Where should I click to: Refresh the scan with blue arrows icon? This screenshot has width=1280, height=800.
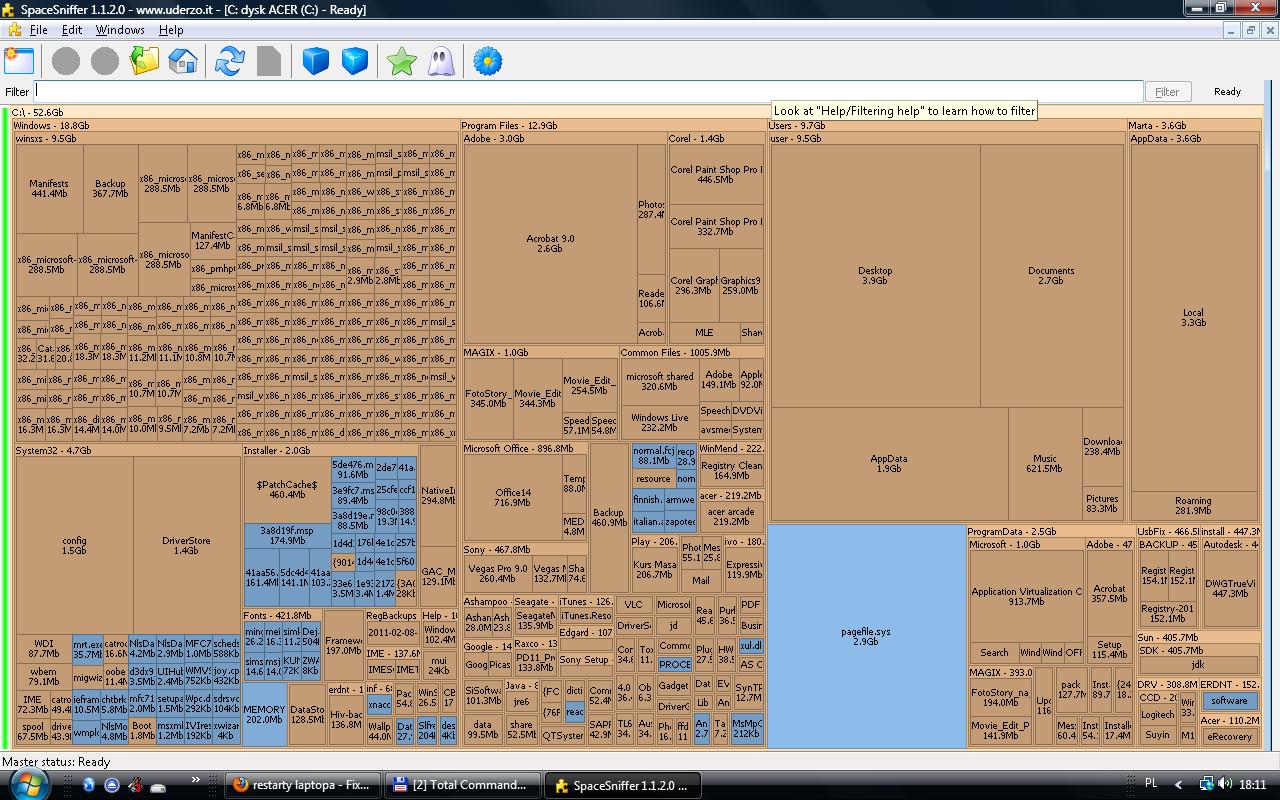(x=230, y=61)
